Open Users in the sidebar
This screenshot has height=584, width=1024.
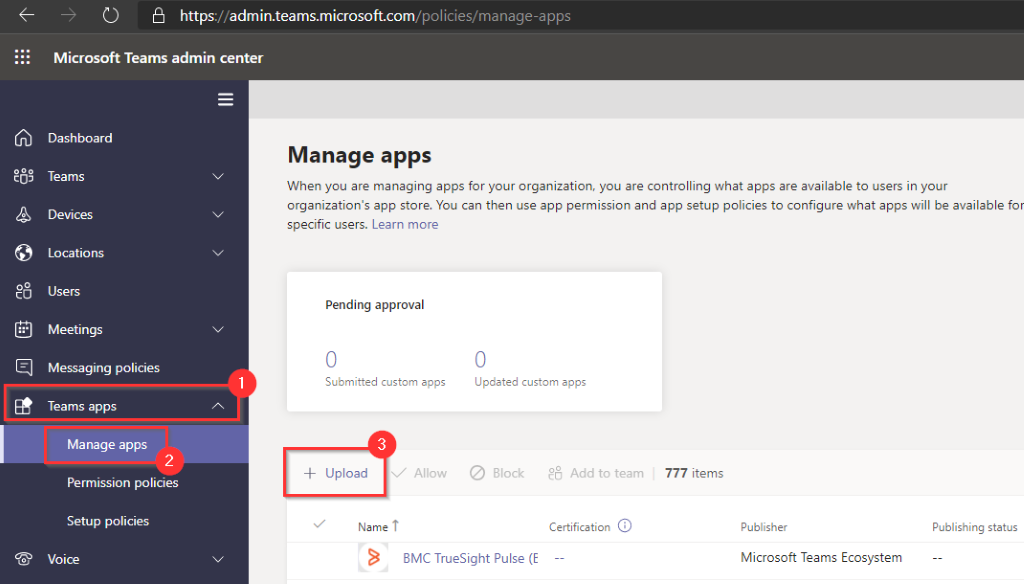[63, 291]
